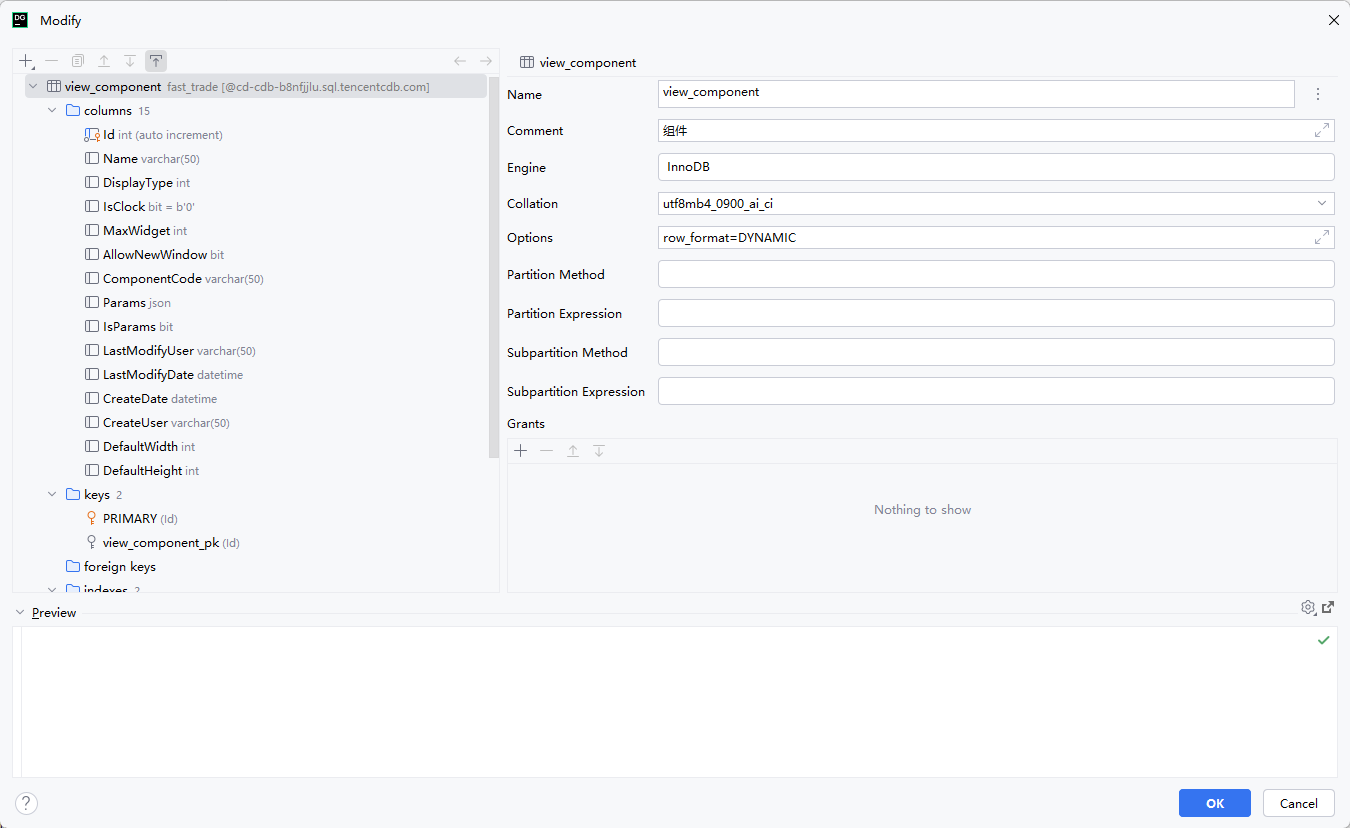This screenshot has width=1350, height=828.
Task: Click the SQL Preview text area
Action: [675, 702]
